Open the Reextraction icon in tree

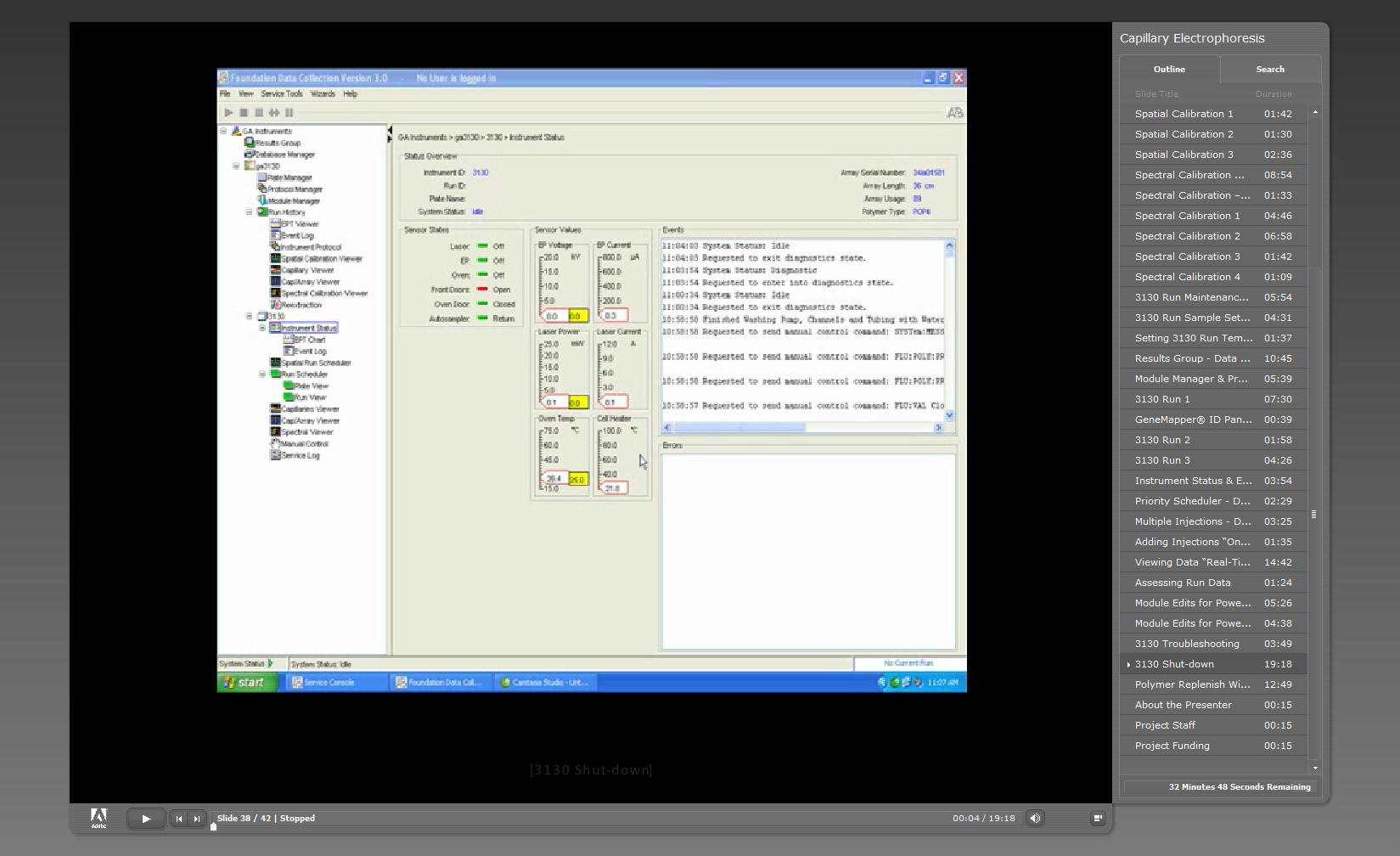point(275,304)
